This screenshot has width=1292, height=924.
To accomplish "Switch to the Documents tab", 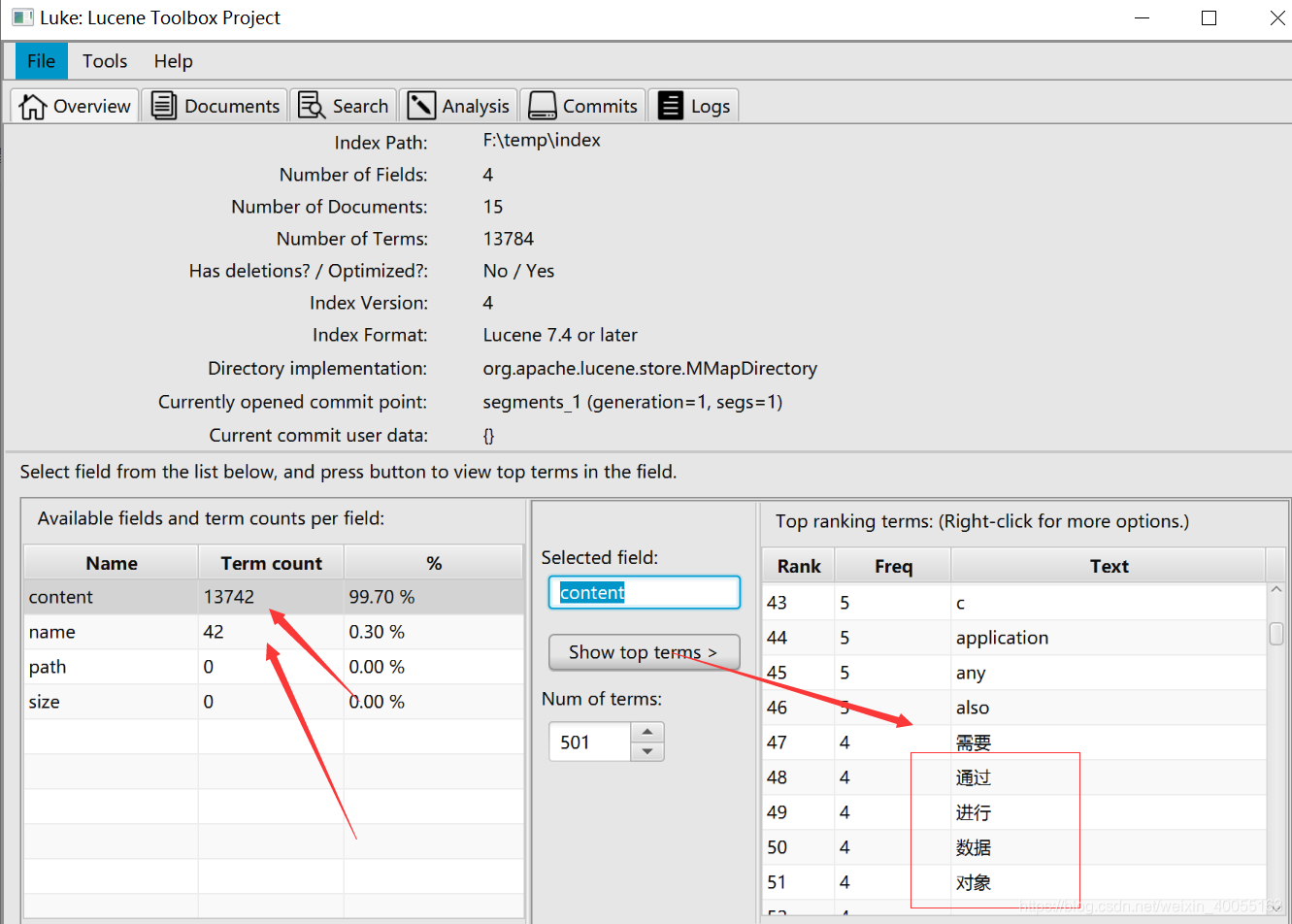I will point(215,106).
